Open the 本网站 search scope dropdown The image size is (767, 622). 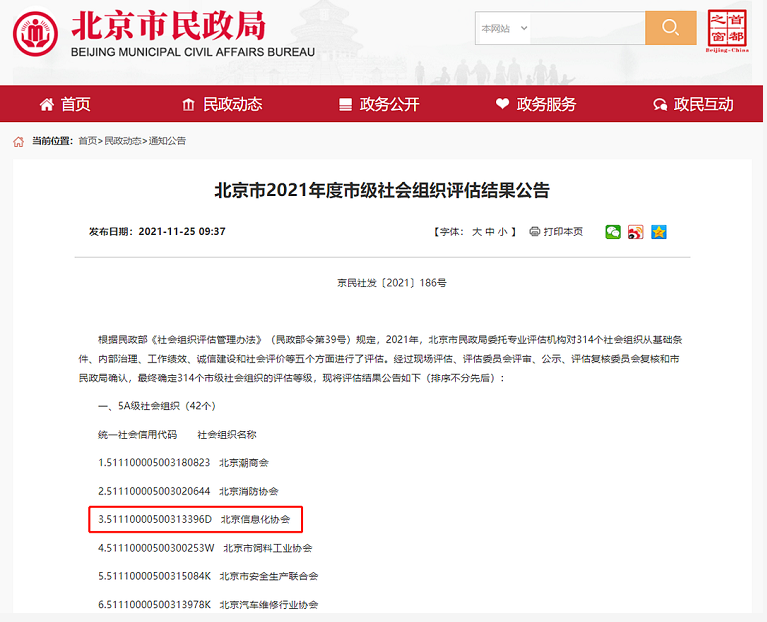(x=503, y=28)
